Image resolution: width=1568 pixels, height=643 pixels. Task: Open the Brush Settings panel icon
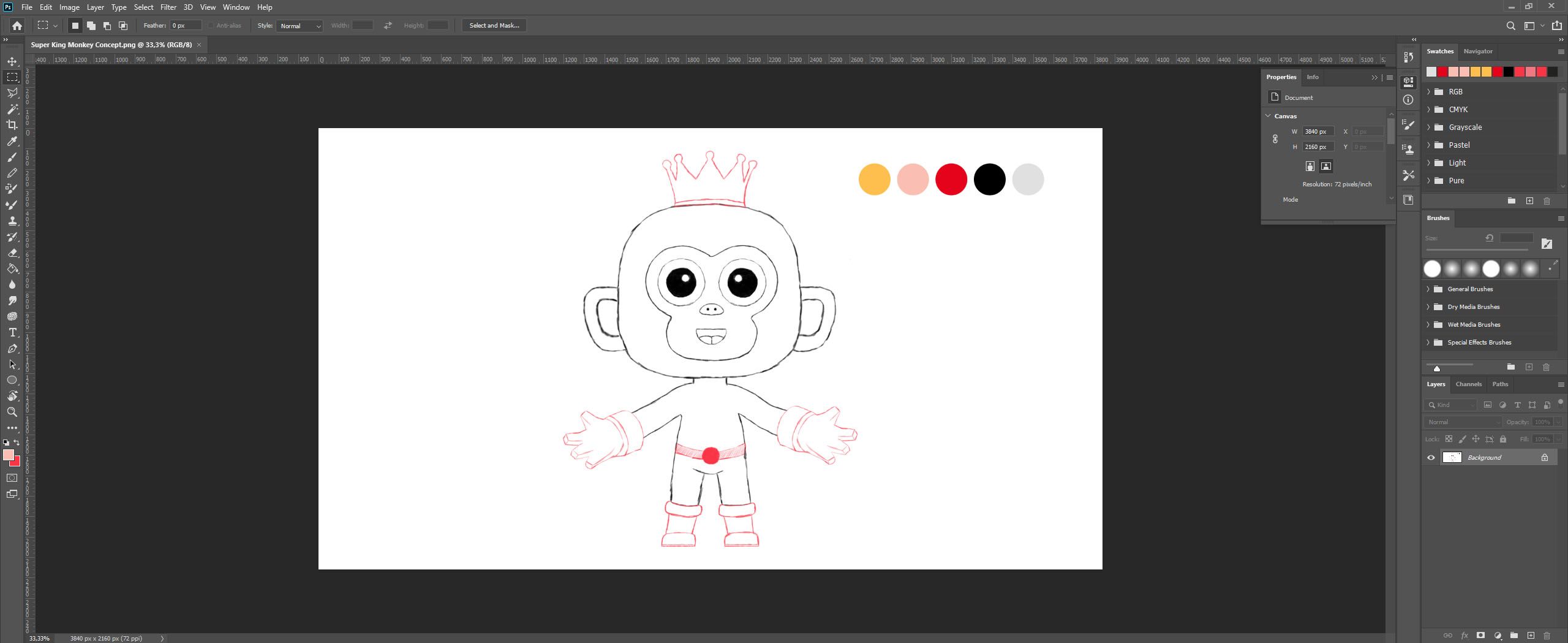click(1408, 126)
